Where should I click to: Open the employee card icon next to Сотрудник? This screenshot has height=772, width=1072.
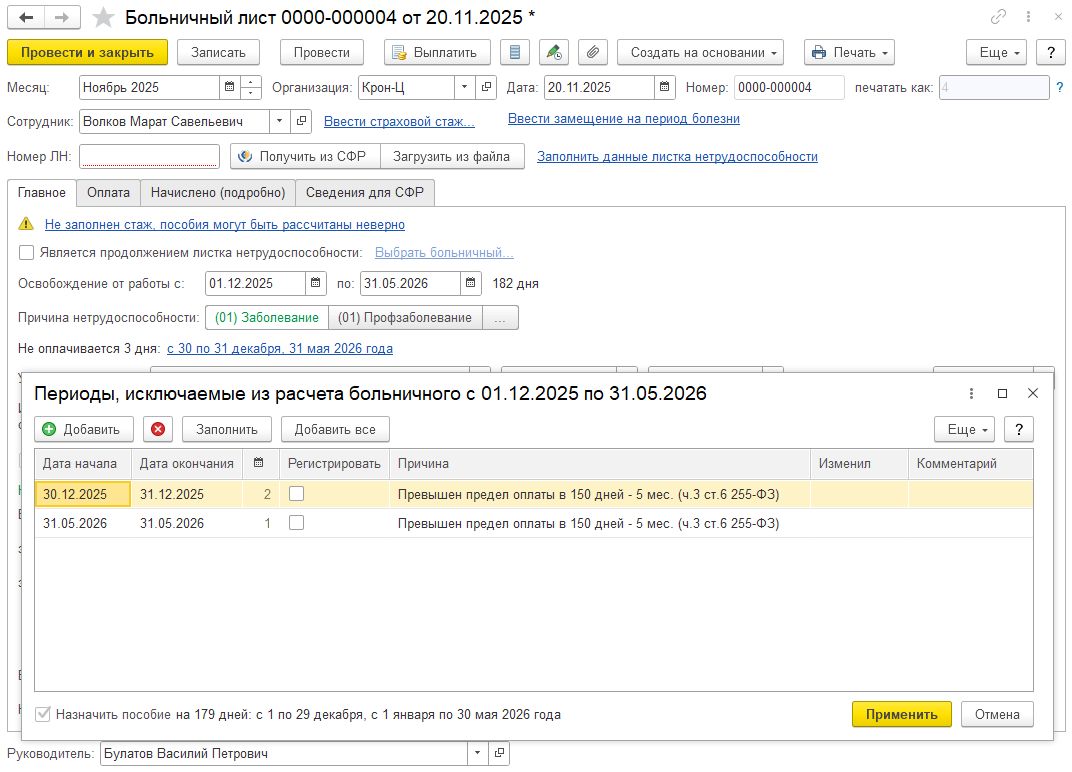point(302,122)
